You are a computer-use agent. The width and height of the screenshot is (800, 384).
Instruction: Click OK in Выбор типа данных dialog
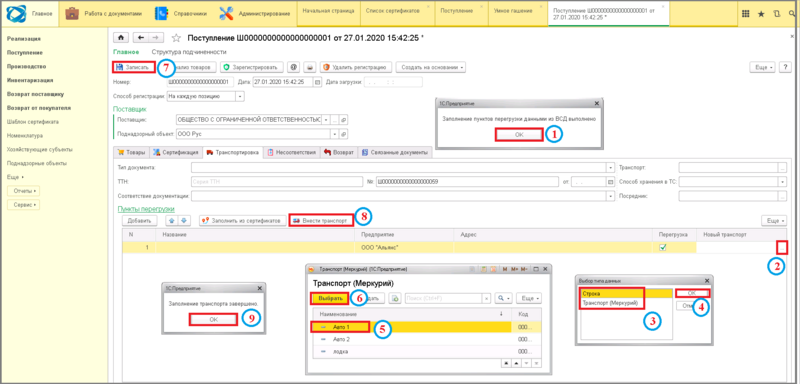point(692,293)
